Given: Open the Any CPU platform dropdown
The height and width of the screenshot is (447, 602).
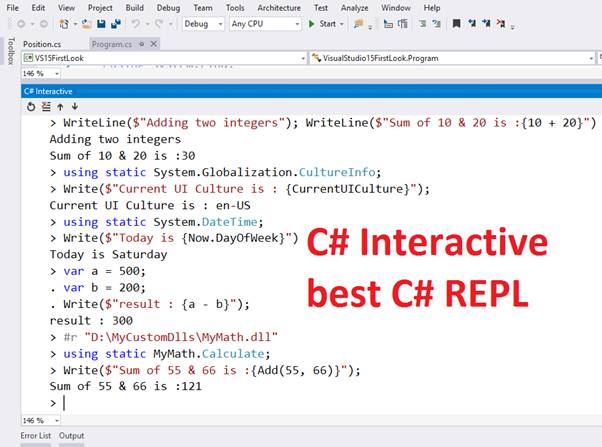Looking at the screenshot, I should tap(265, 24).
